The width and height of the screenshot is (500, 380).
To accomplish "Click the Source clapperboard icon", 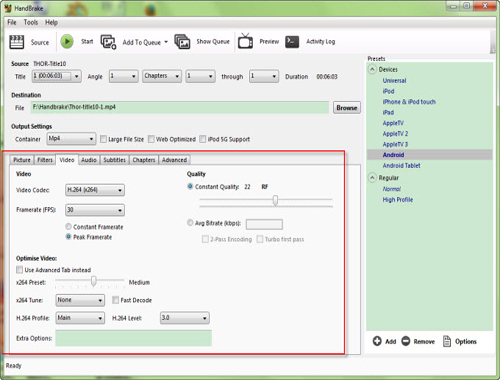I will point(17,42).
